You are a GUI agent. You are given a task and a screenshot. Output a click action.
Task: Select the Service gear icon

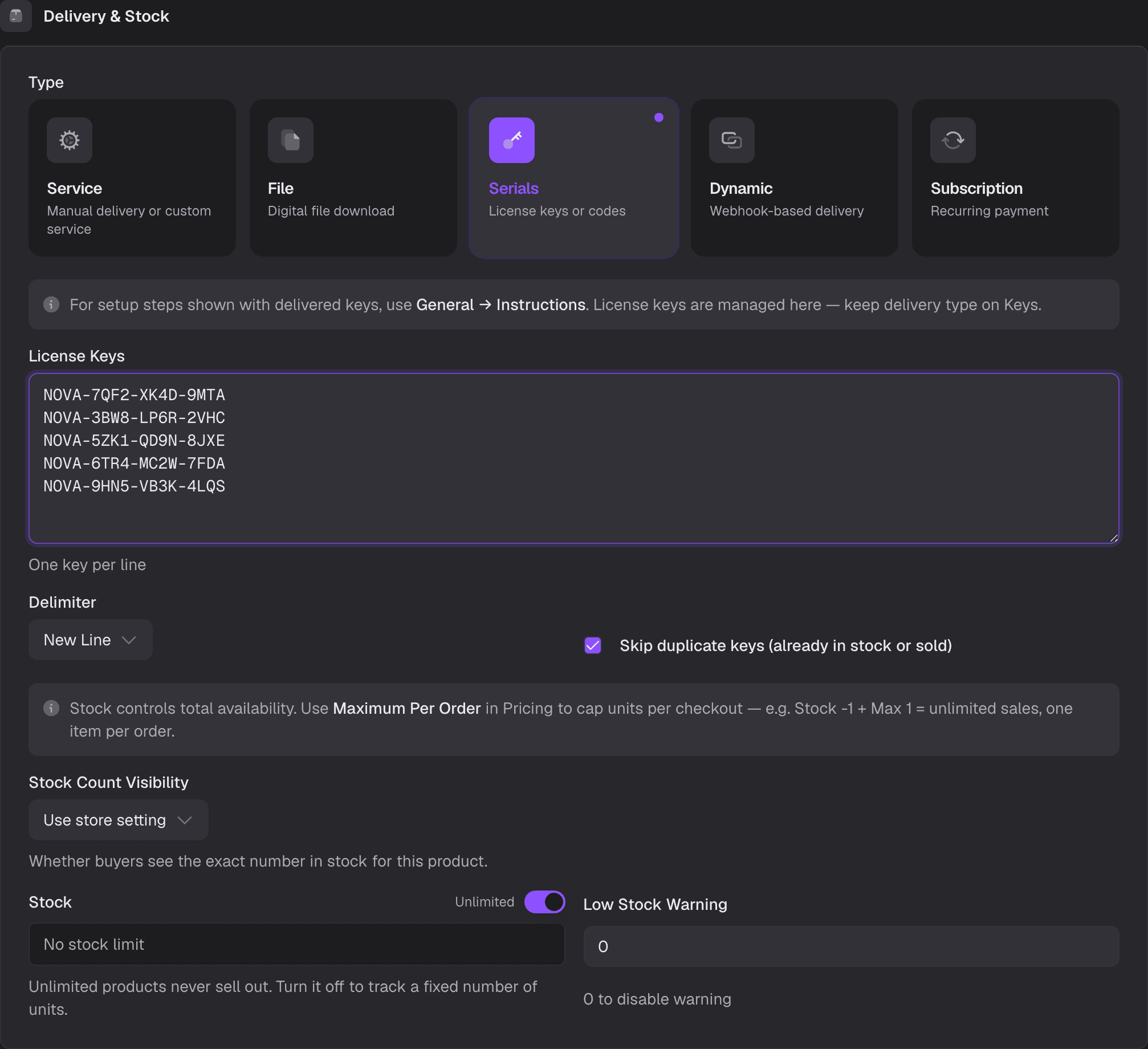(70, 140)
